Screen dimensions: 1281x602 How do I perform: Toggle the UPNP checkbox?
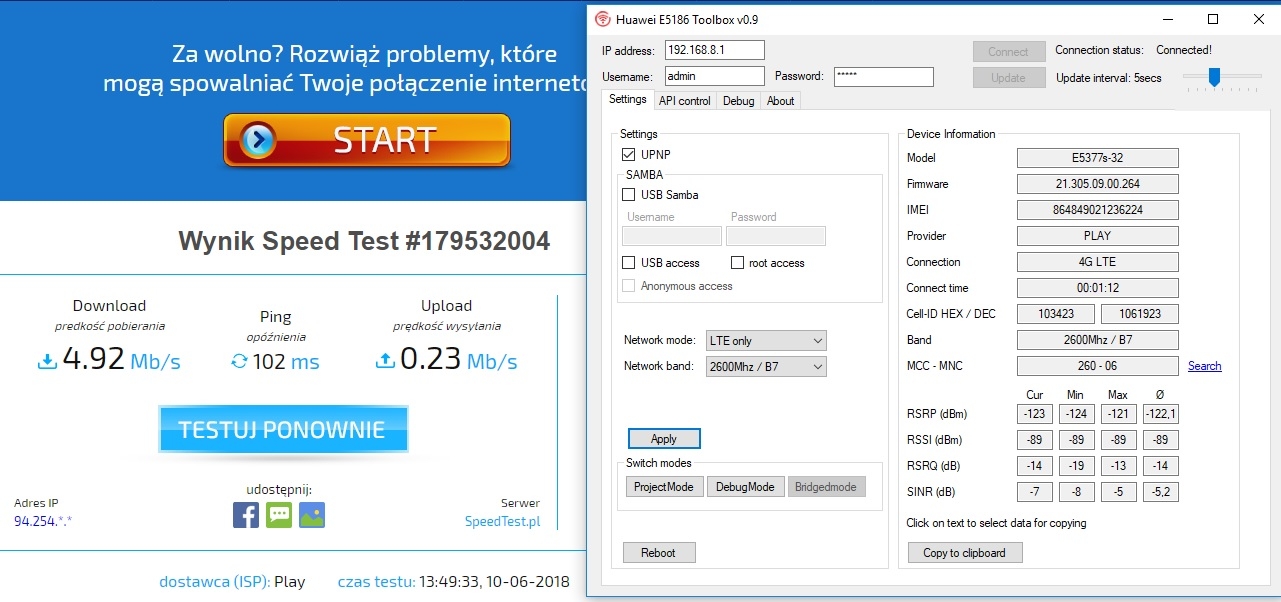[629, 155]
